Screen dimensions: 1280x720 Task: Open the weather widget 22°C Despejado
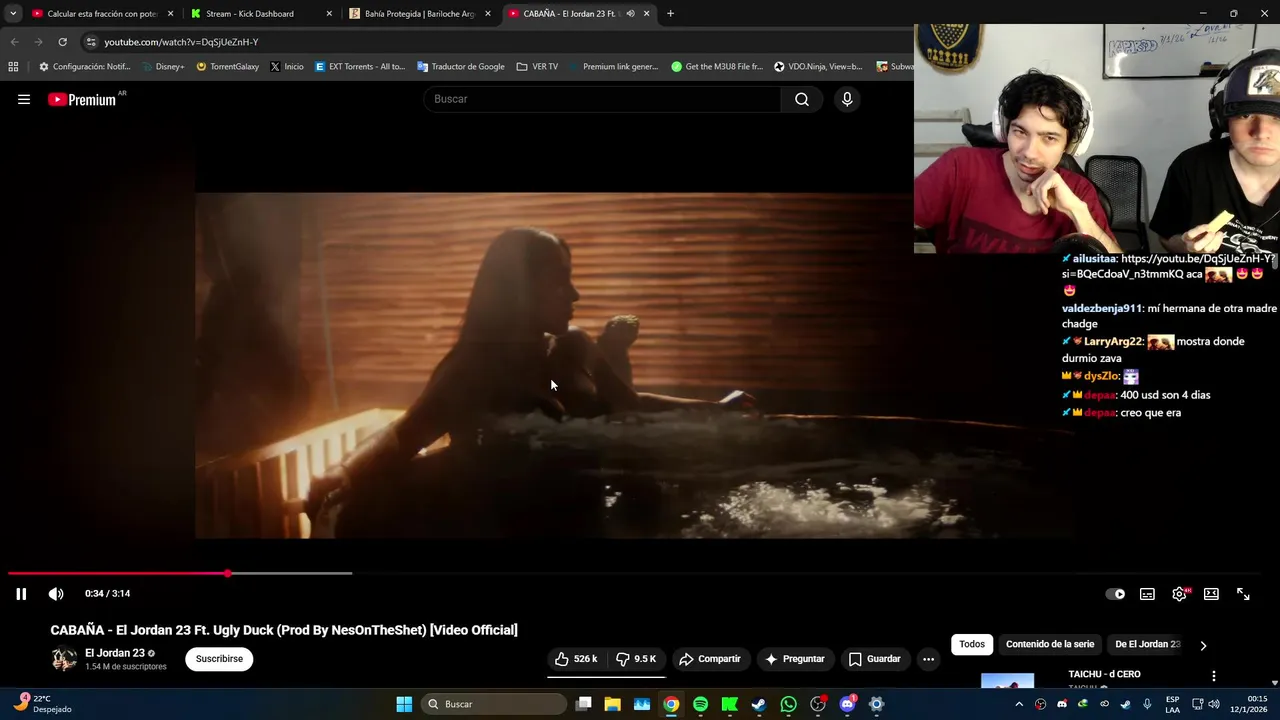tap(42, 704)
